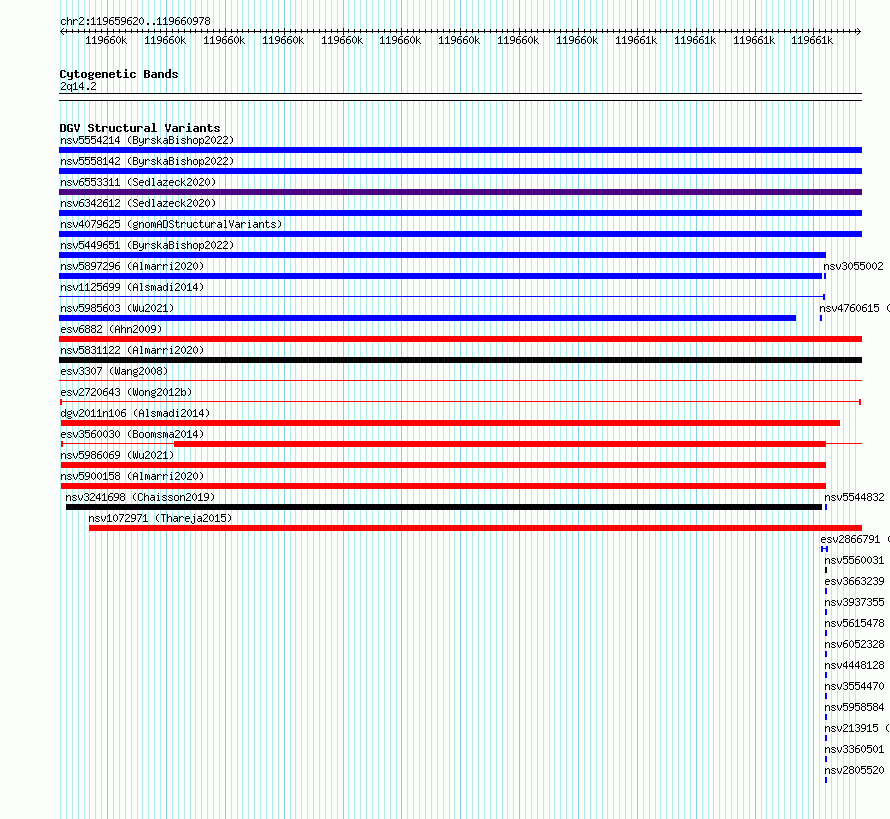Select the nsv5558142 blue variant bar

(x=460, y=171)
